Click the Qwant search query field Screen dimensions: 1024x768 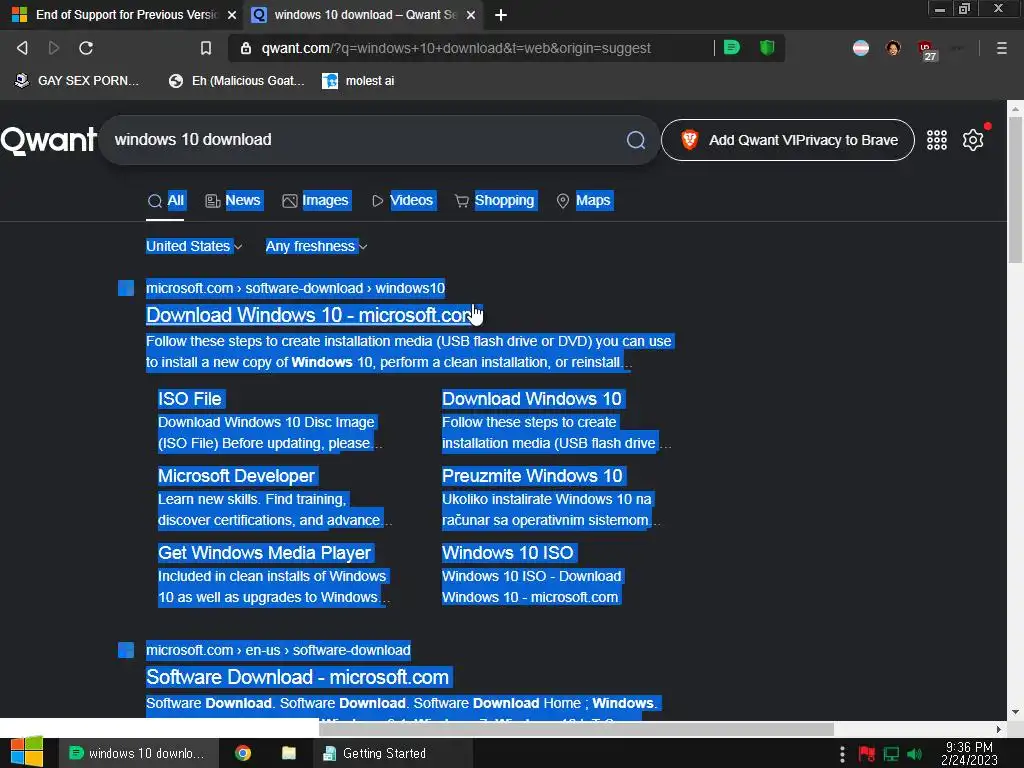point(366,140)
